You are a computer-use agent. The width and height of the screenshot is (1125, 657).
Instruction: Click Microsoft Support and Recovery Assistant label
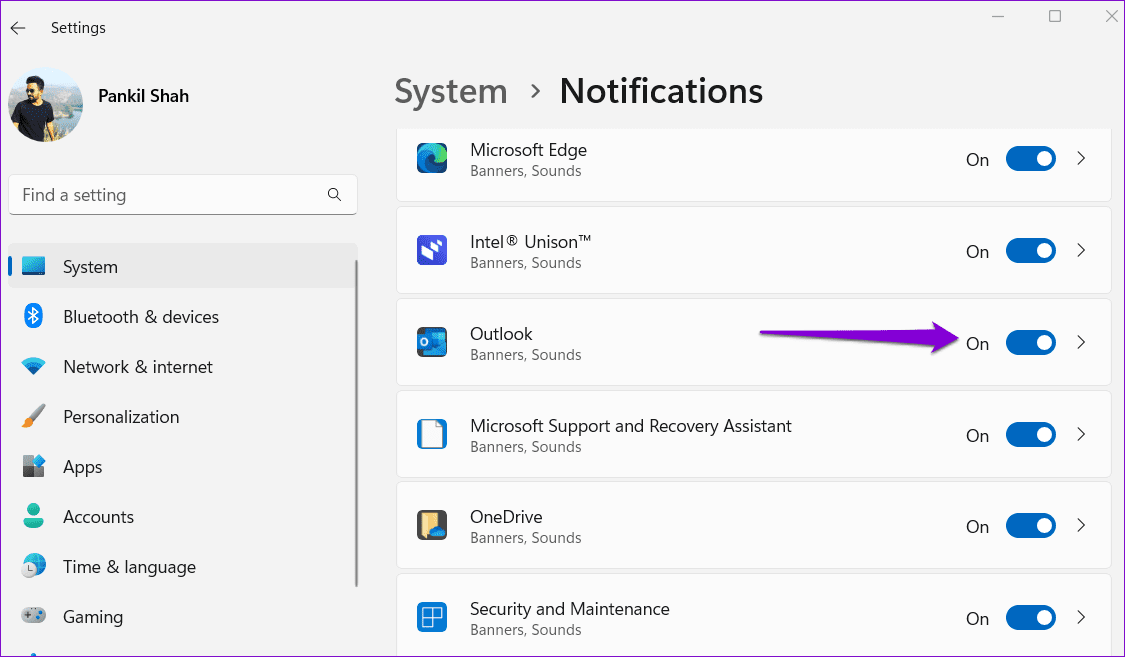tap(631, 426)
